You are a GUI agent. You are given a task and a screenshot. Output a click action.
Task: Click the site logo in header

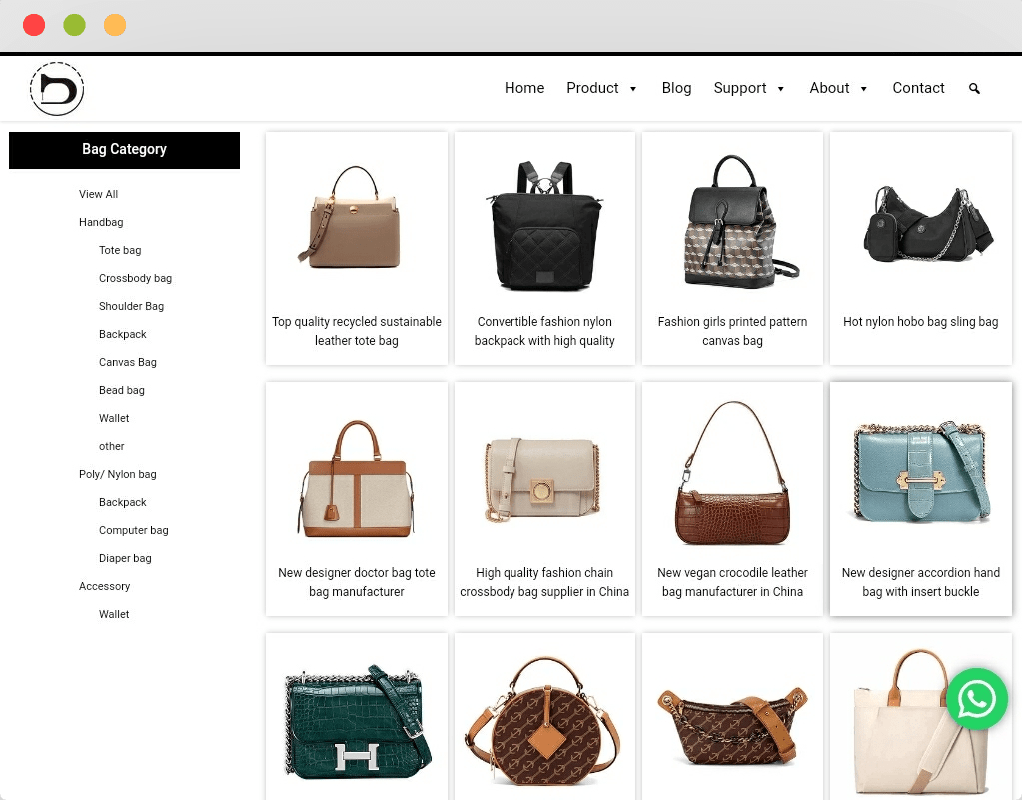[57, 89]
